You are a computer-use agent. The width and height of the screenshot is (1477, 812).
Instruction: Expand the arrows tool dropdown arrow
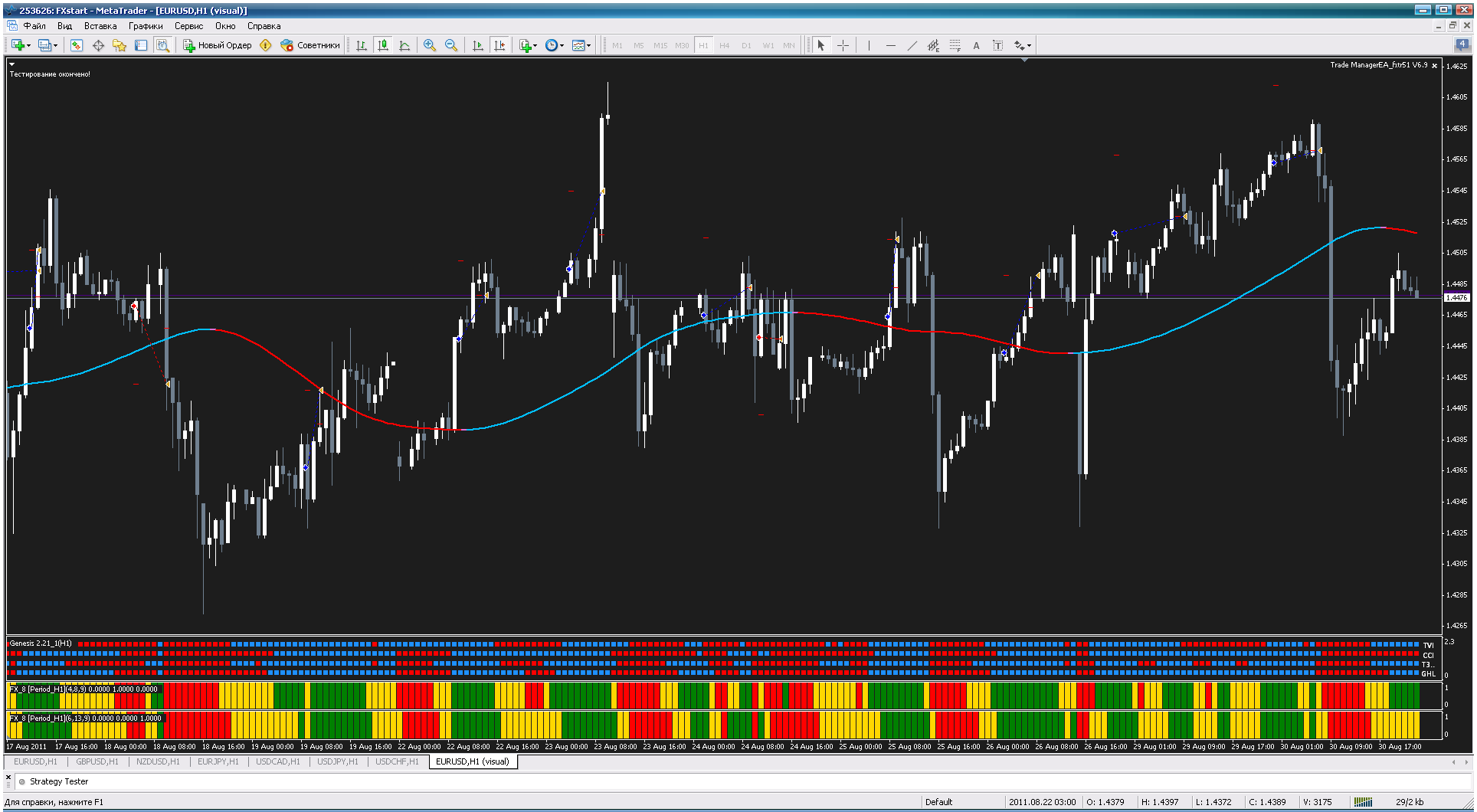pos(1030,45)
